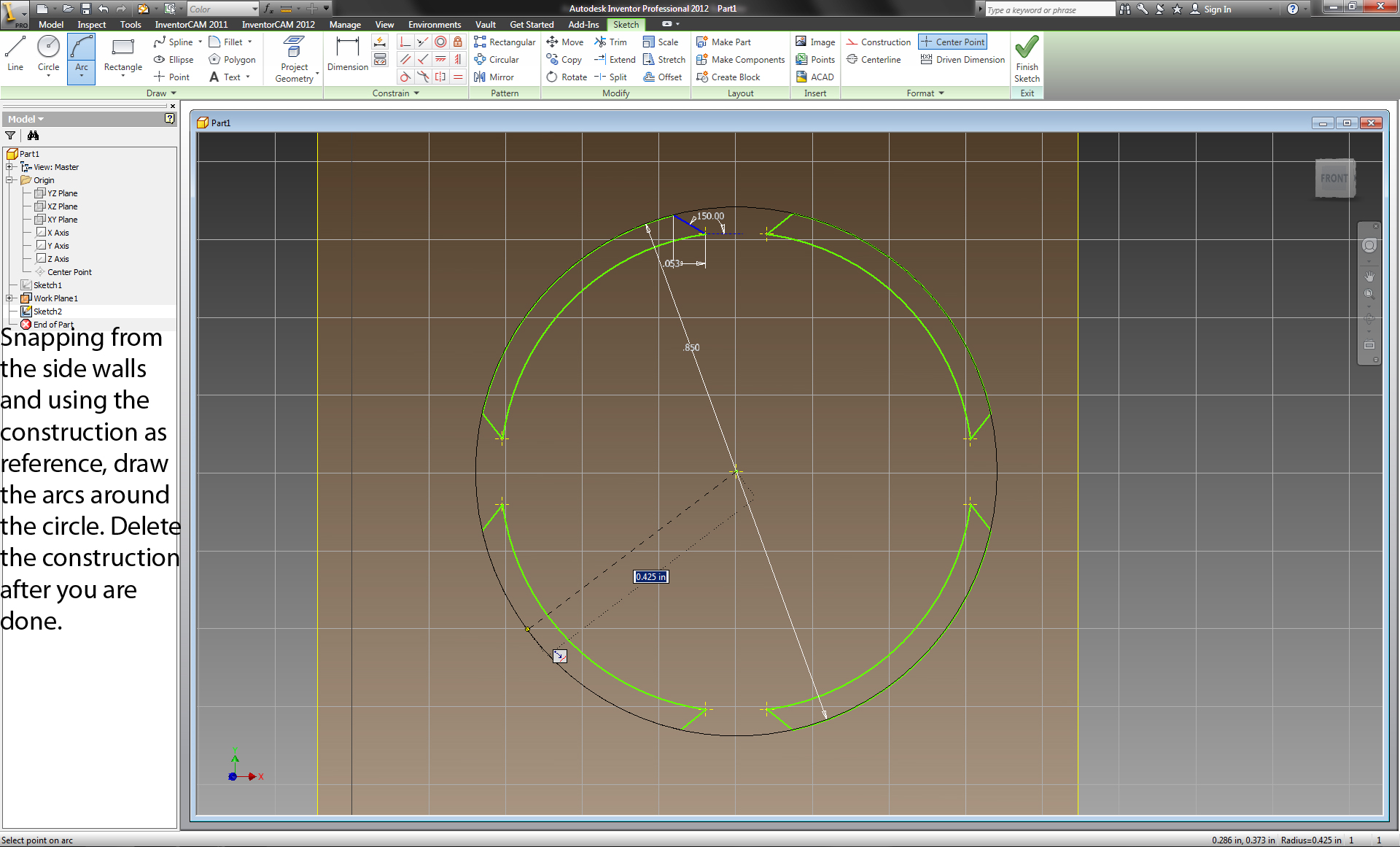
Task: Click Make Part button
Action: pyautogui.click(x=723, y=42)
